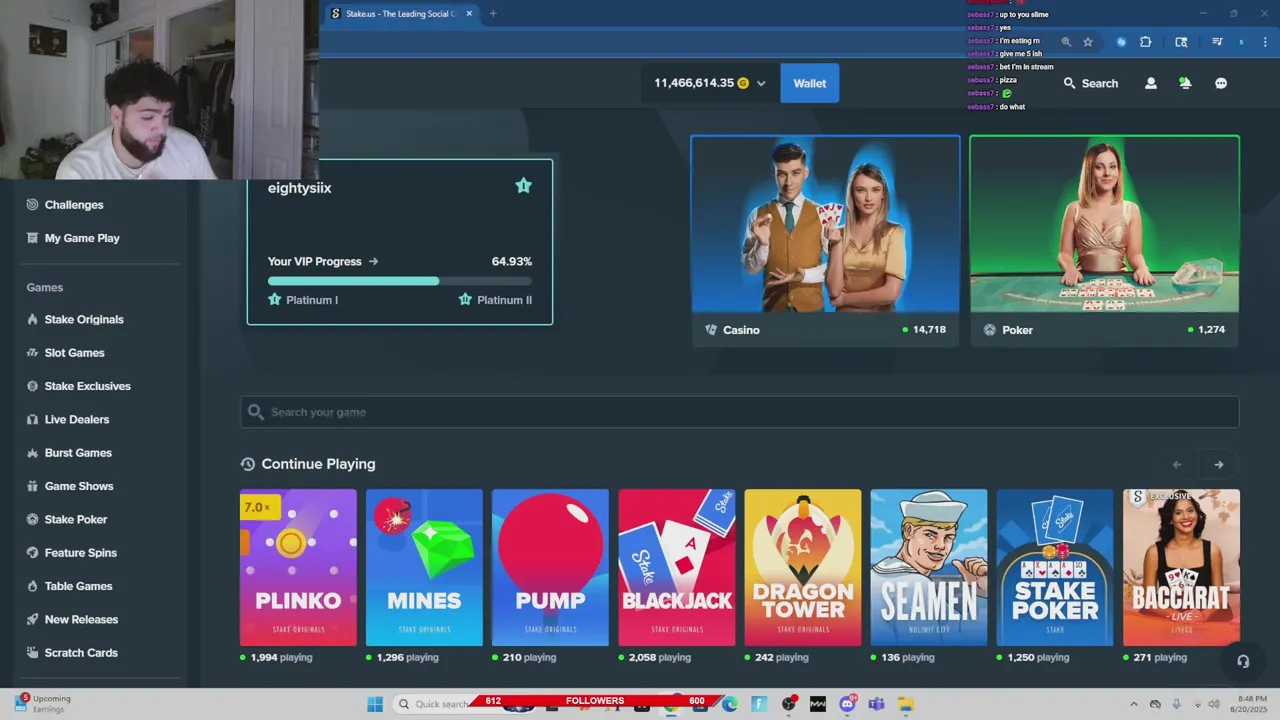
Task: Open the browser media controls icon
Action: click(1217, 42)
